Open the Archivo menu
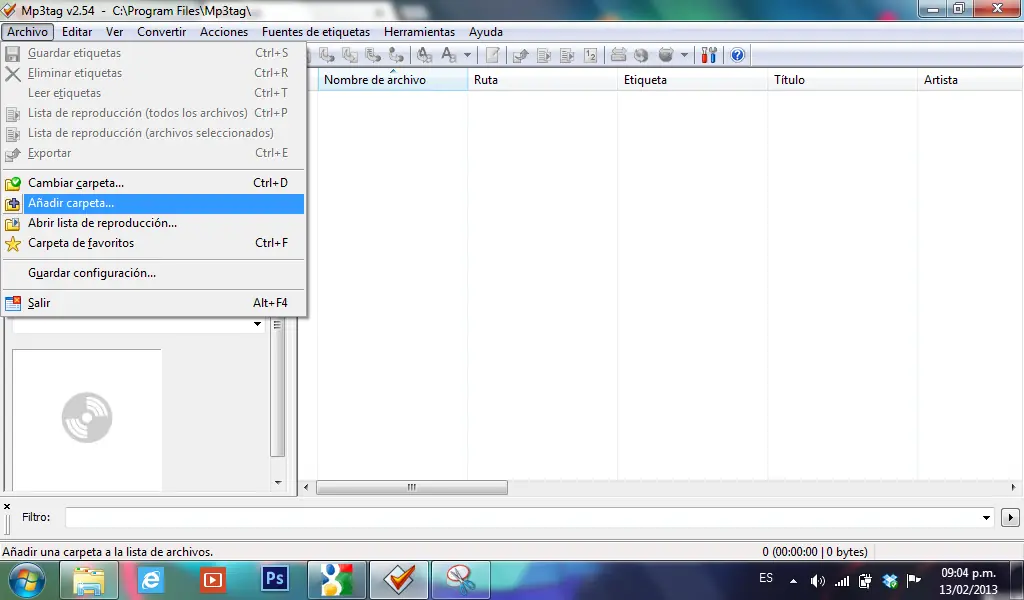Image resolution: width=1024 pixels, height=600 pixels. click(x=27, y=31)
